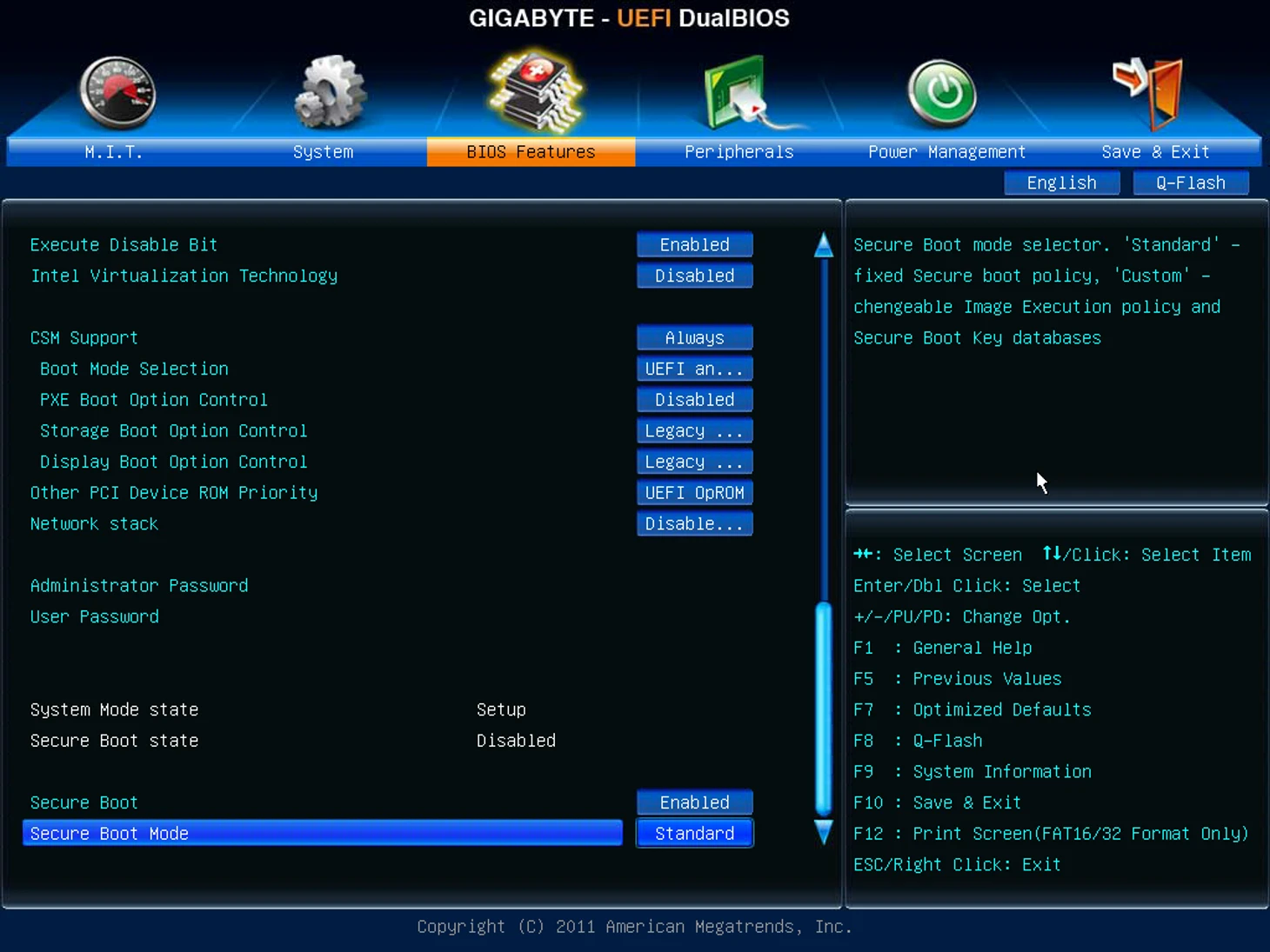Click the ESC/Right Click: Exit hint
The height and width of the screenshot is (952, 1270).
coord(957,865)
